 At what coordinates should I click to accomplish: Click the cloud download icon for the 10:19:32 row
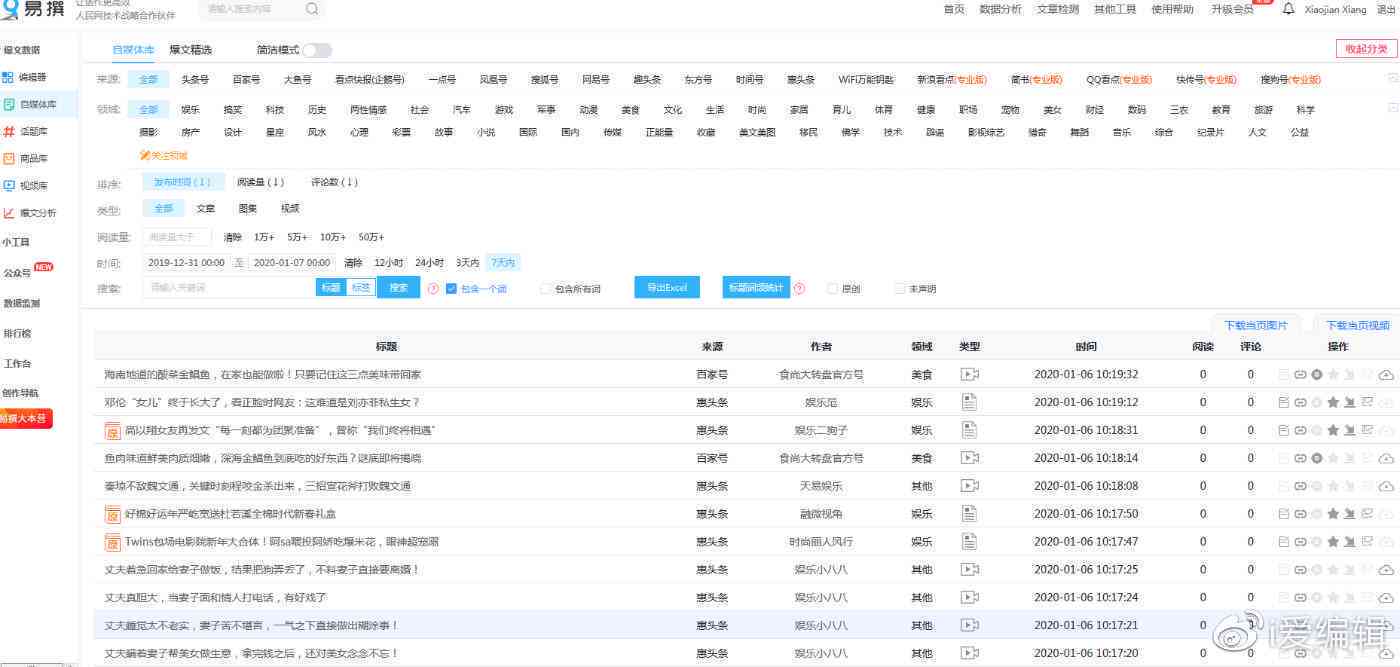1386,374
